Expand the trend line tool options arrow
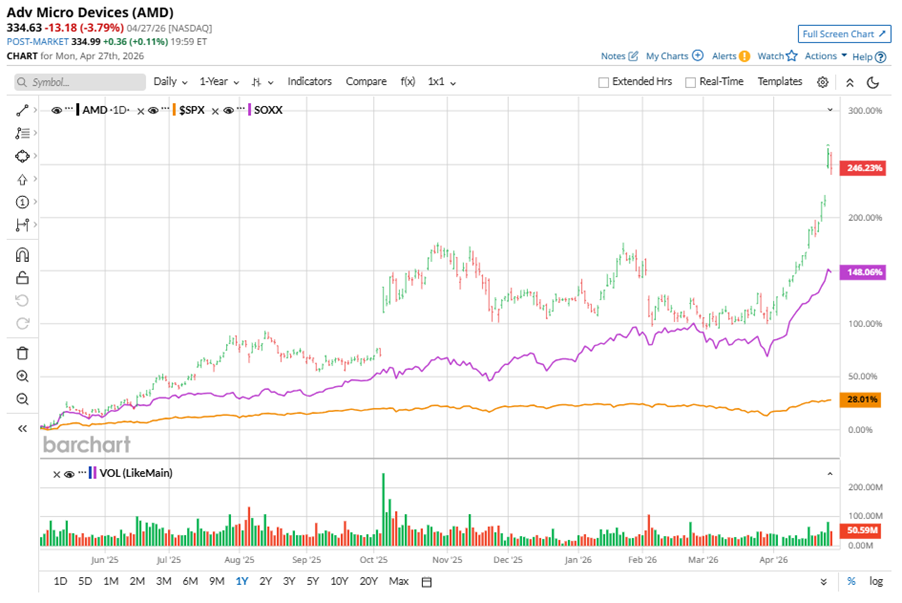This screenshot has height=603, width=902. (35, 110)
